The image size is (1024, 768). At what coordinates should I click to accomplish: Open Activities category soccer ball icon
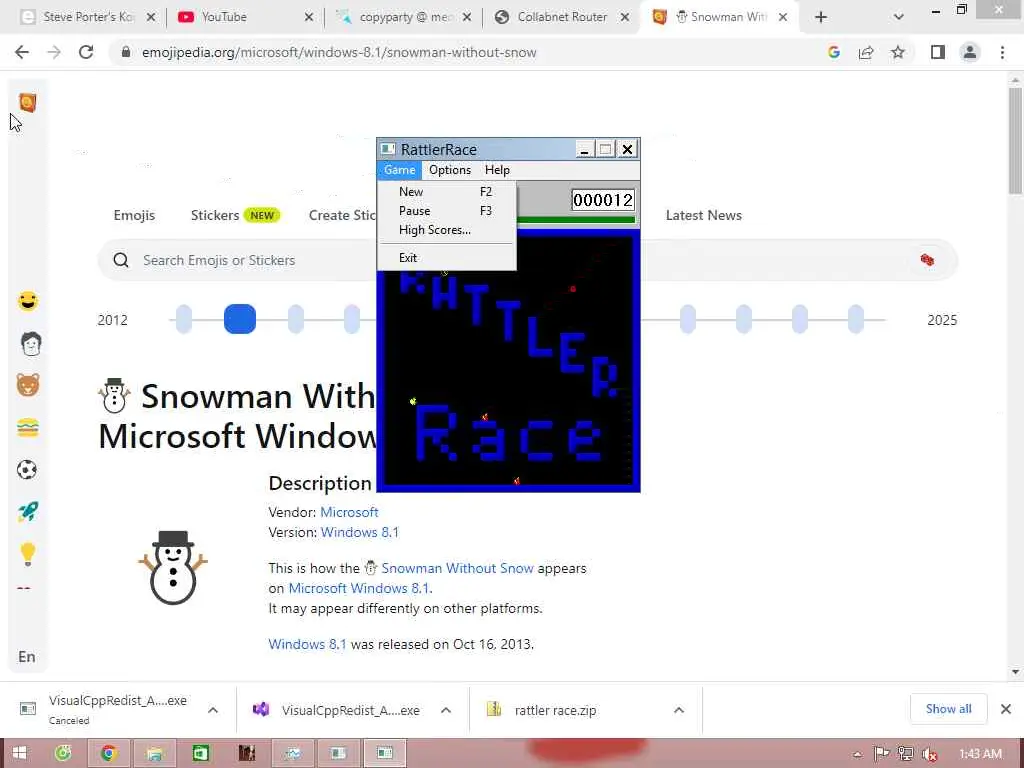[x=27, y=470]
